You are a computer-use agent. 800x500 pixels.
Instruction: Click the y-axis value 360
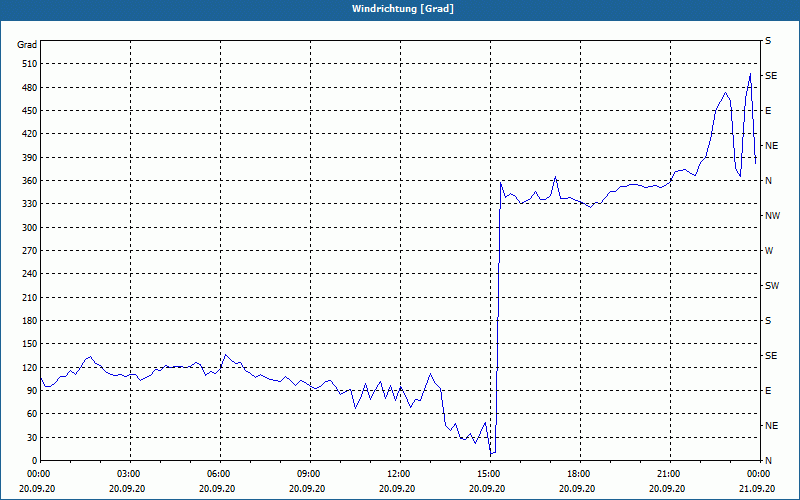click(x=30, y=181)
